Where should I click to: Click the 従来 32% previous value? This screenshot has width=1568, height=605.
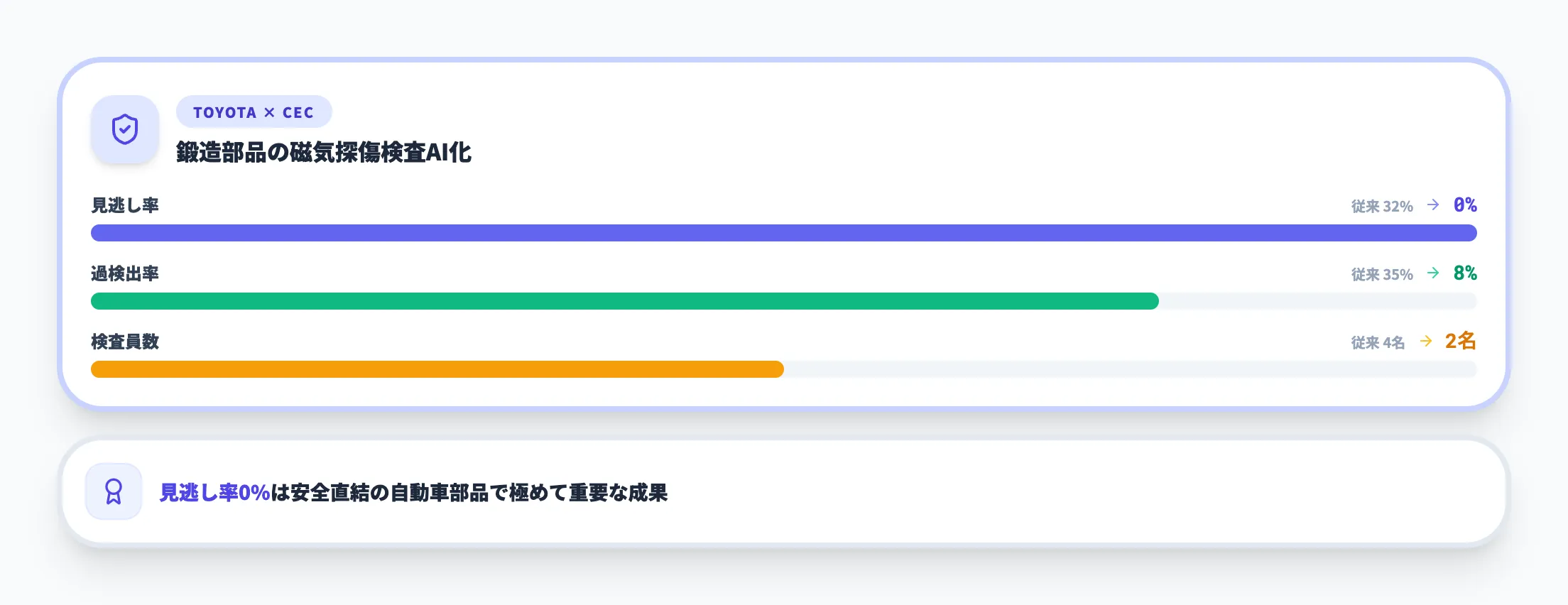(x=1382, y=206)
